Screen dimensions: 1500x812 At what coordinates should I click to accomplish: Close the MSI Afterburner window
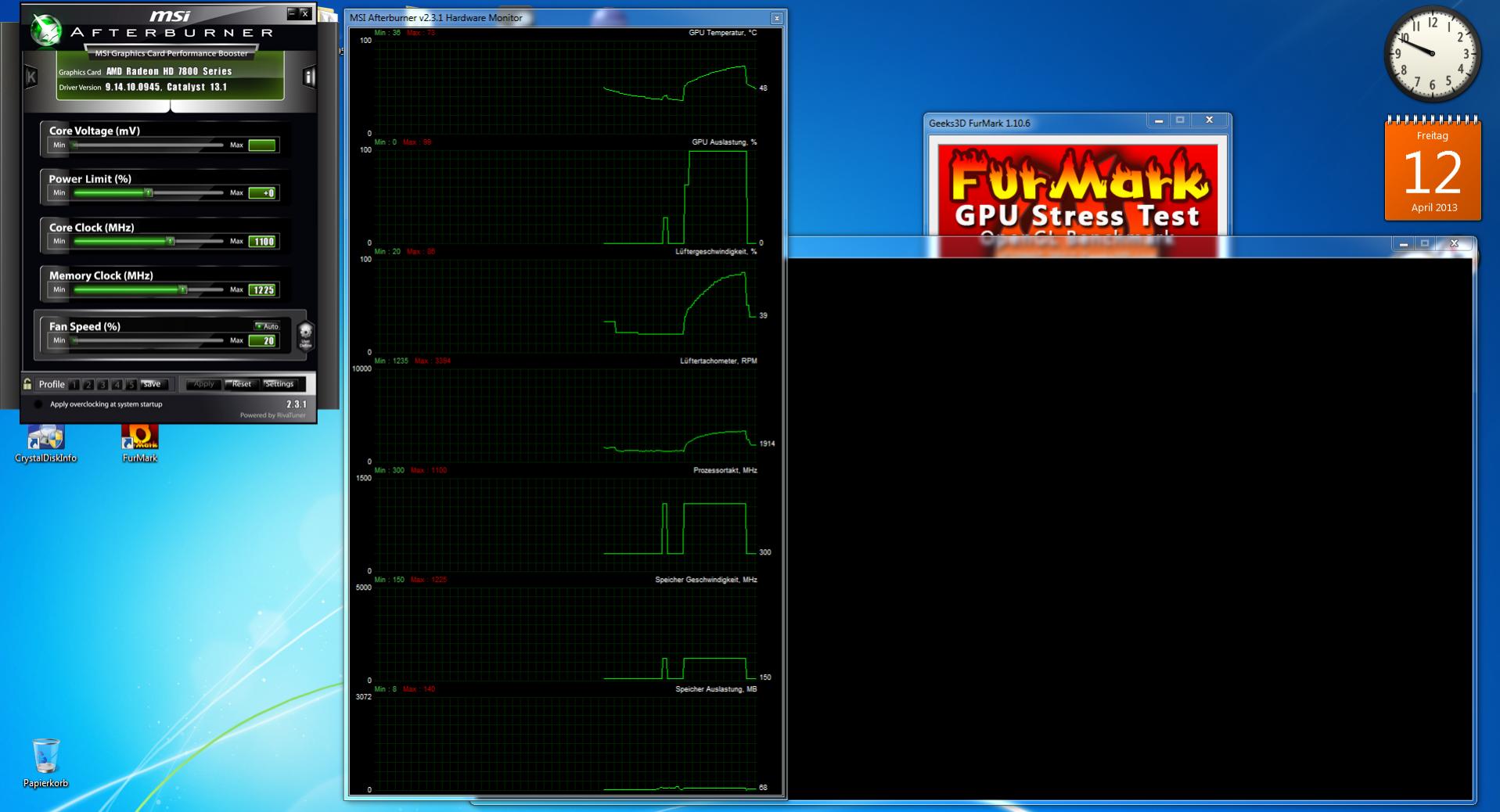305,13
